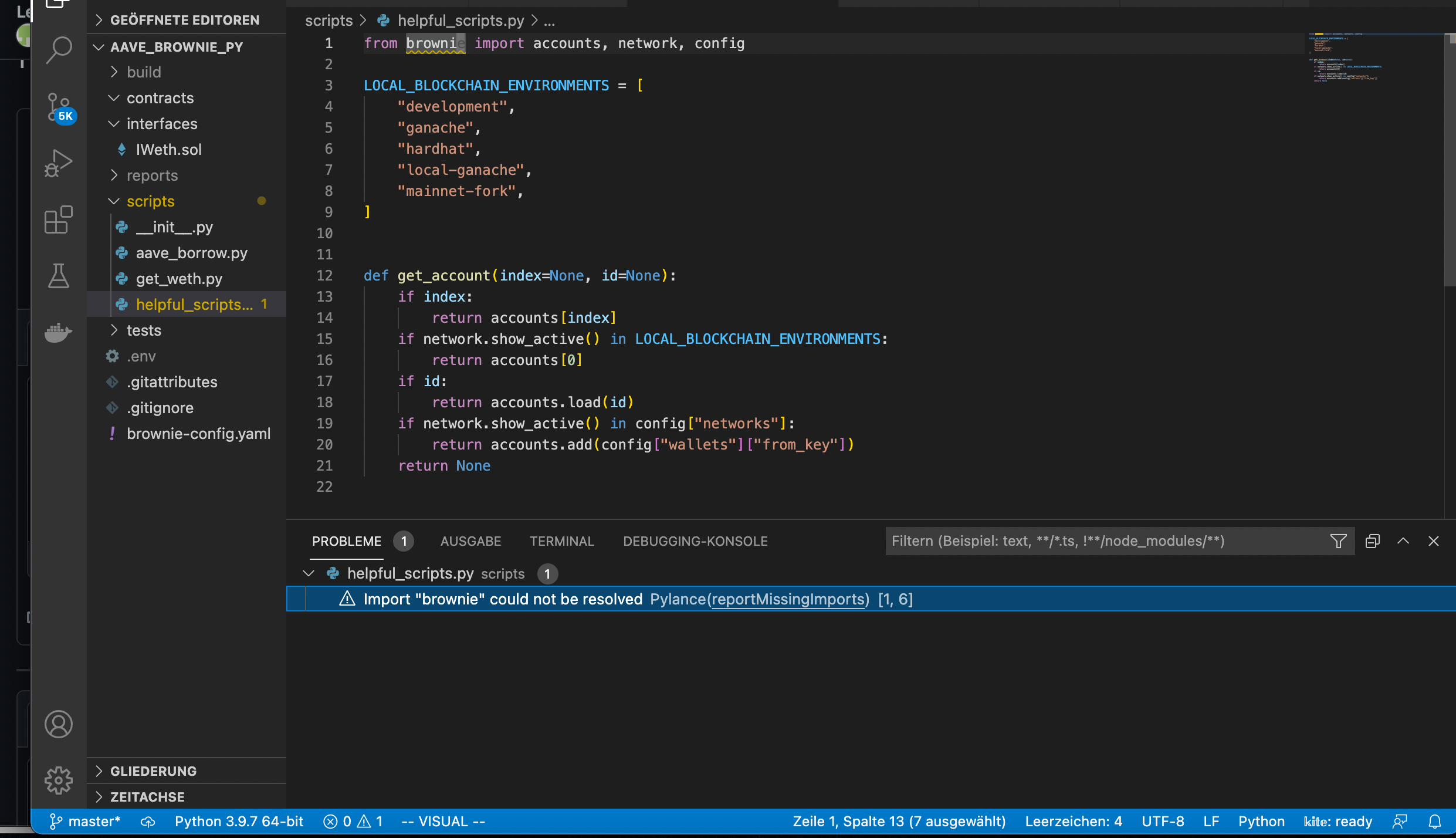Click the kite: ready status item
This screenshot has height=838, width=1456.
pos(1338,822)
